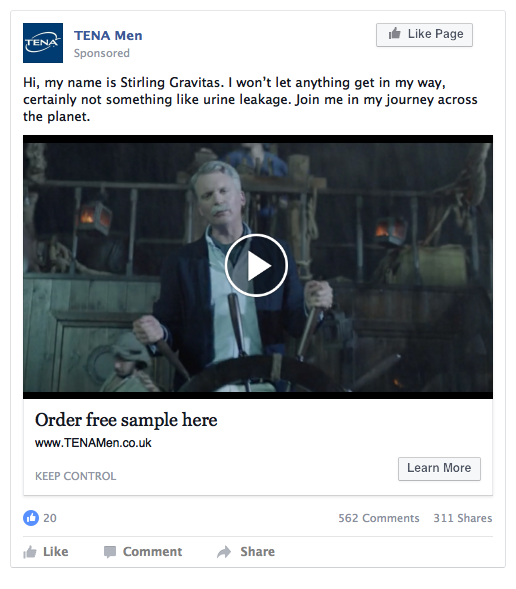Open the Order free sample here headline
Image resolution: width=516 pixels, height=589 pixels.
(126, 420)
